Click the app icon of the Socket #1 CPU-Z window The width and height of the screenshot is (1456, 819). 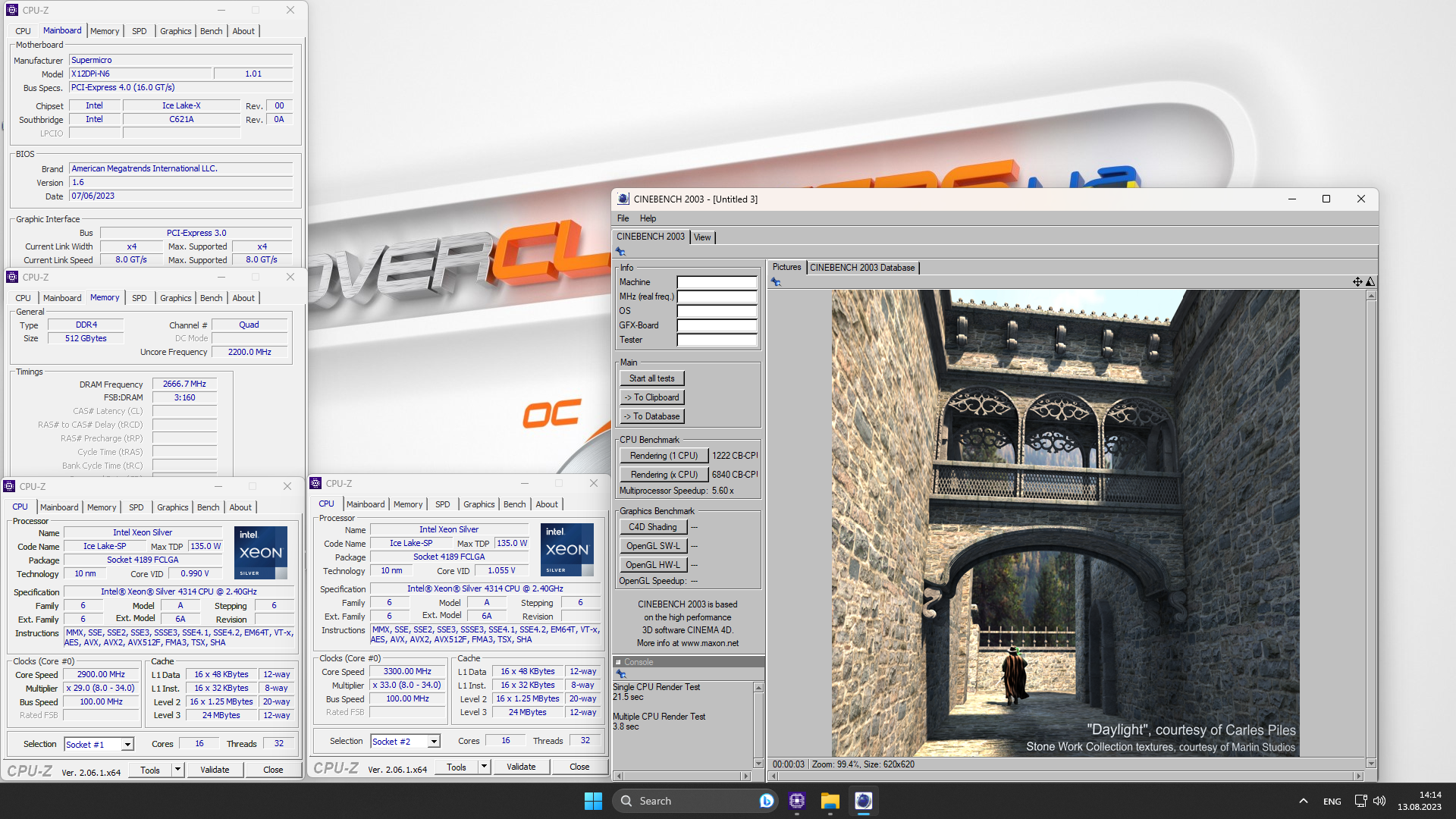pyautogui.click(x=9, y=486)
